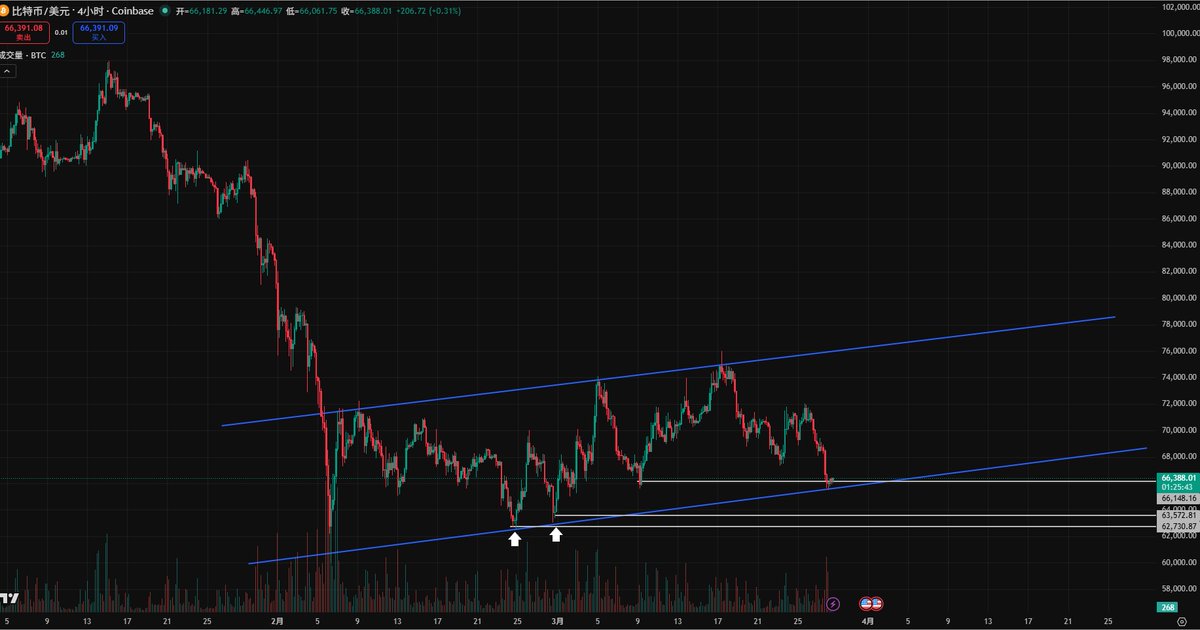
Task: Click the 102,000.00 price axis label
Action: [x=1179, y=7]
